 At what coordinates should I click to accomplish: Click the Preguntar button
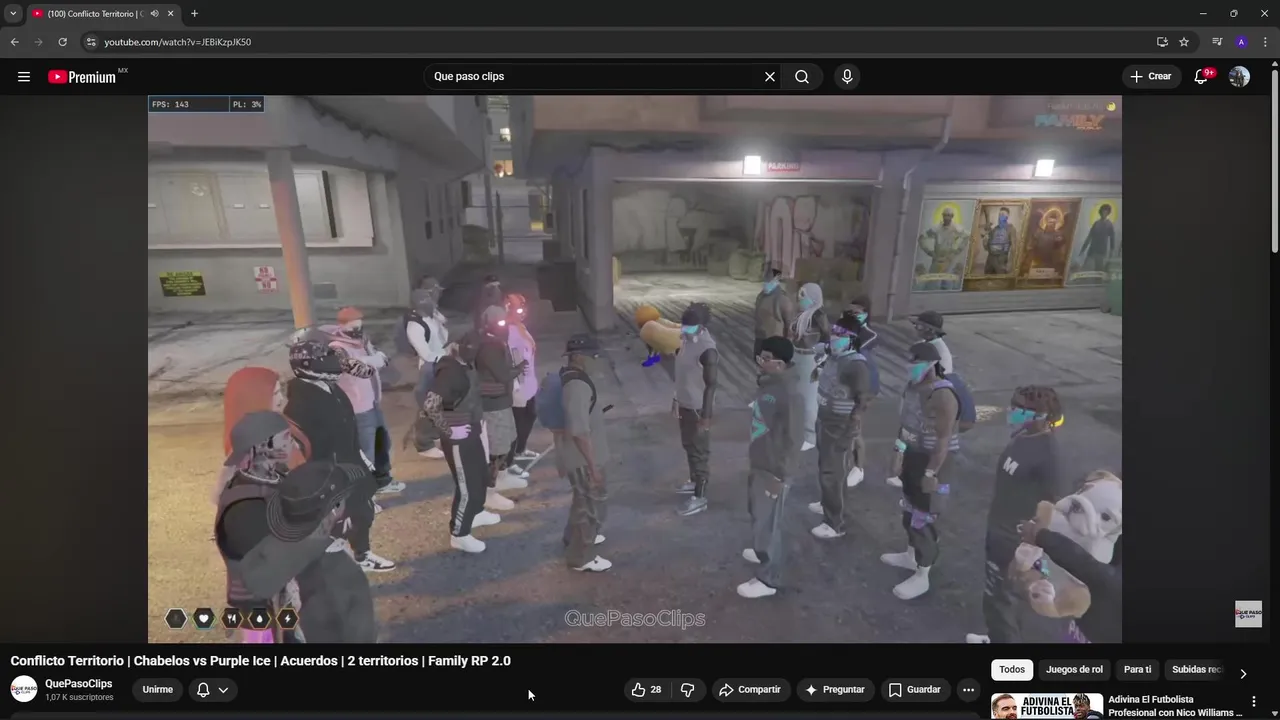[835, 690]
